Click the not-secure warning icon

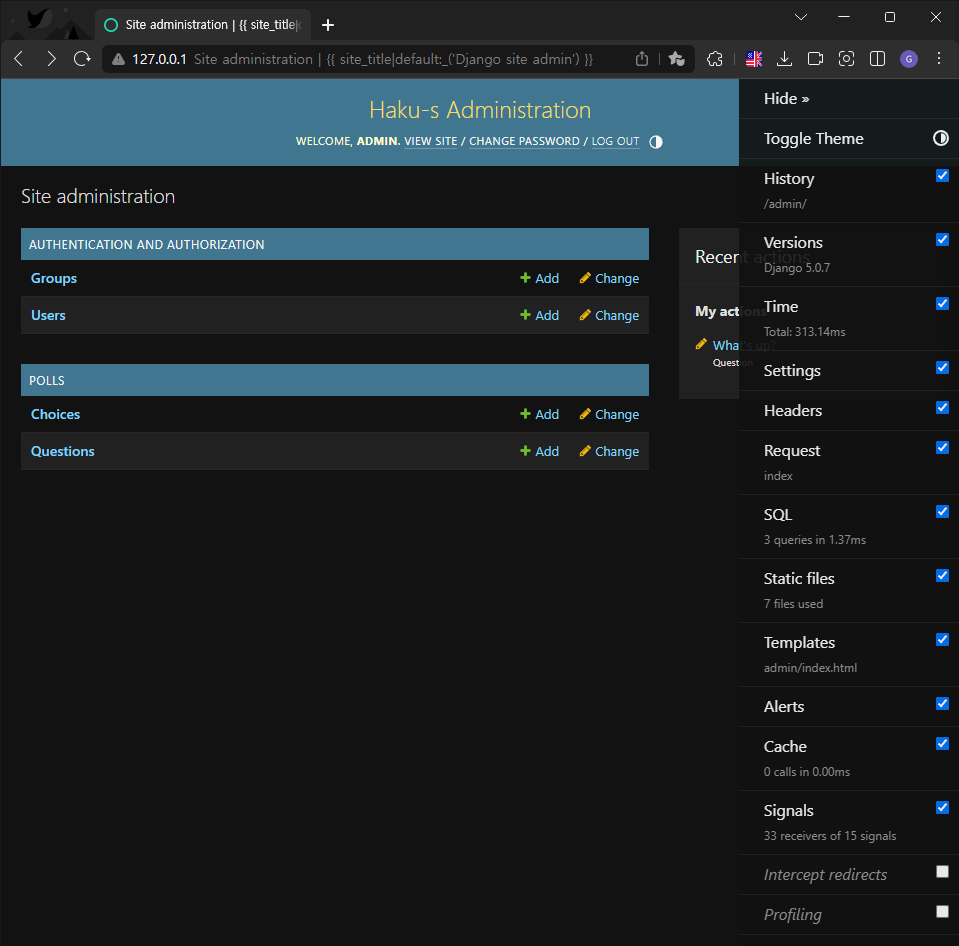pyautogui.click(x=118, y=59)
